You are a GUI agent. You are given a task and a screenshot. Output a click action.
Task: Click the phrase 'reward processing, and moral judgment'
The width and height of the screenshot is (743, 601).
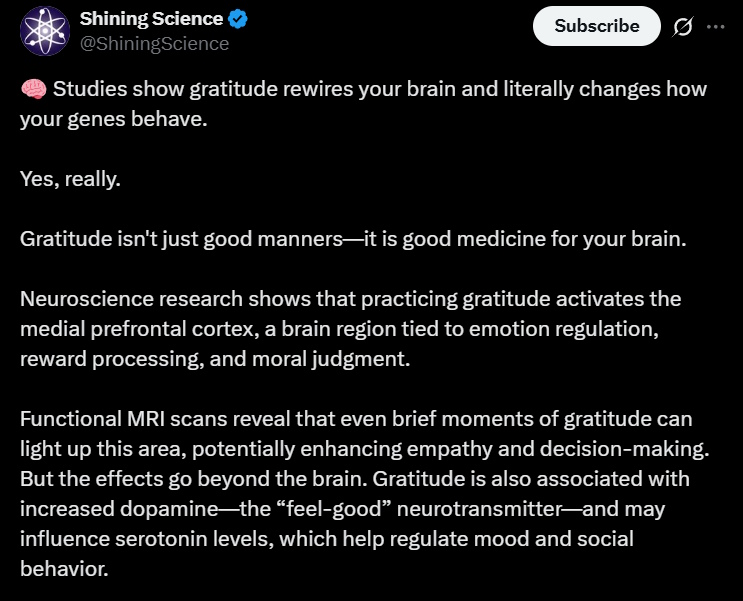[x=215, y=359]
